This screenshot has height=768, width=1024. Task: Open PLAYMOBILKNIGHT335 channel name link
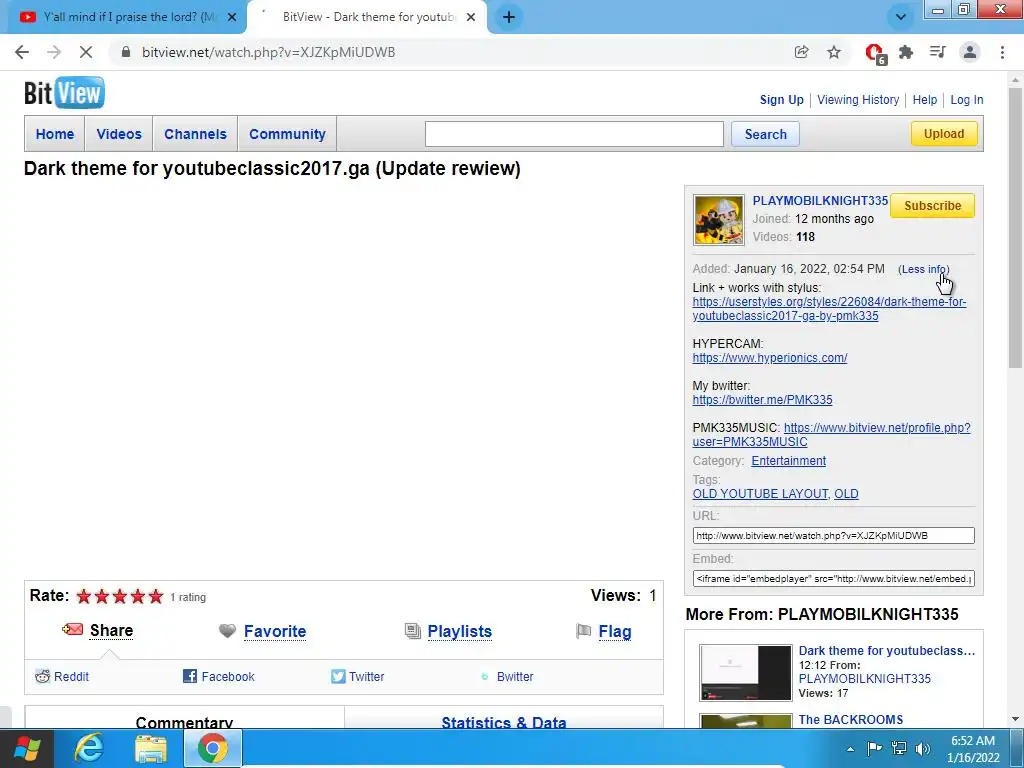click(x=820, y=200)
